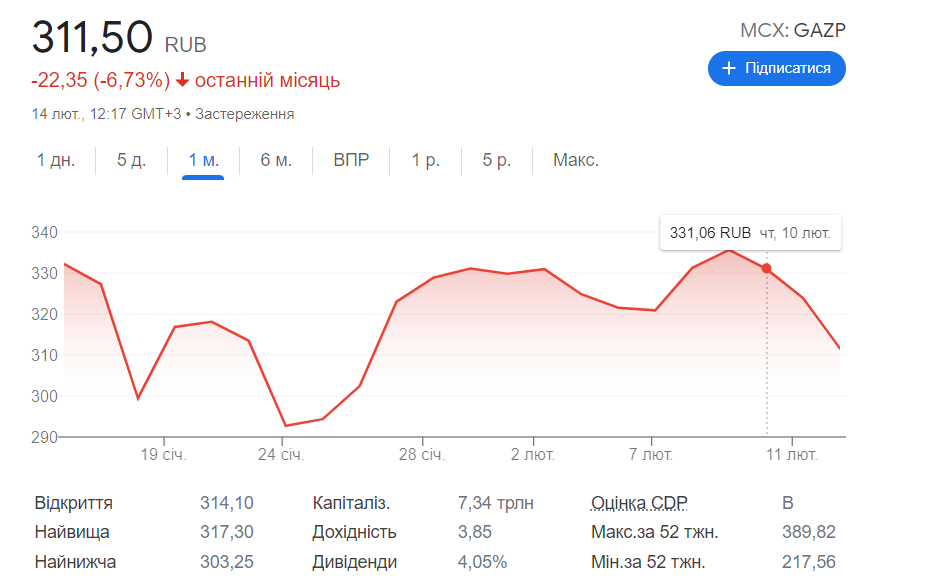932x587 pixels.
Task: Click the 311,50 RUB price heading
Action: pyautogui.click(x=119, y=37)
